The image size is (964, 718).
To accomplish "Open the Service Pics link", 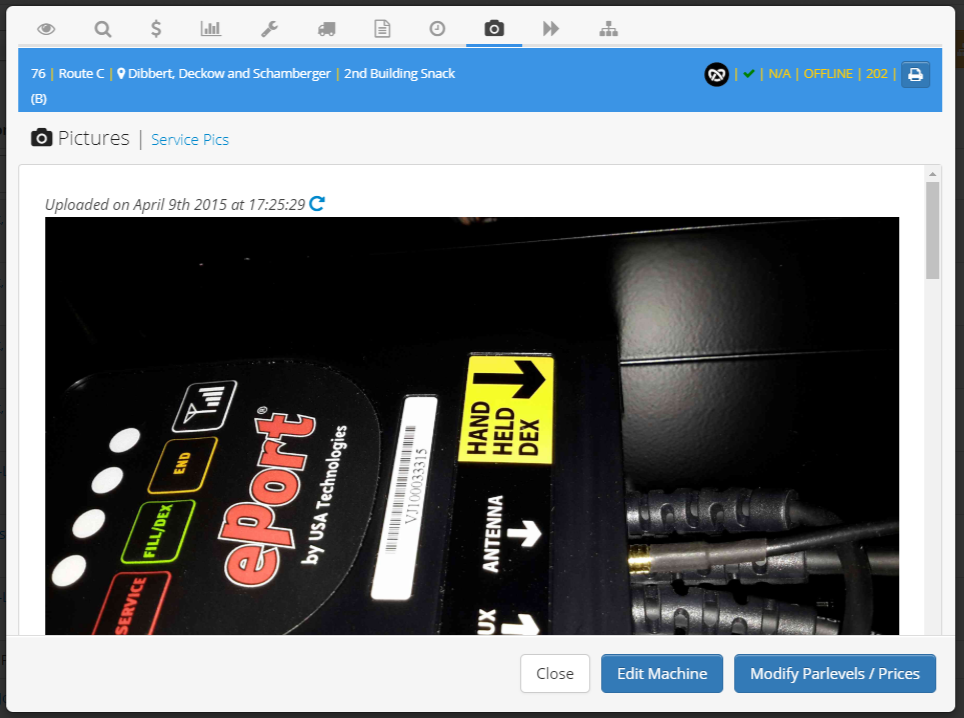I will (190, 140).
